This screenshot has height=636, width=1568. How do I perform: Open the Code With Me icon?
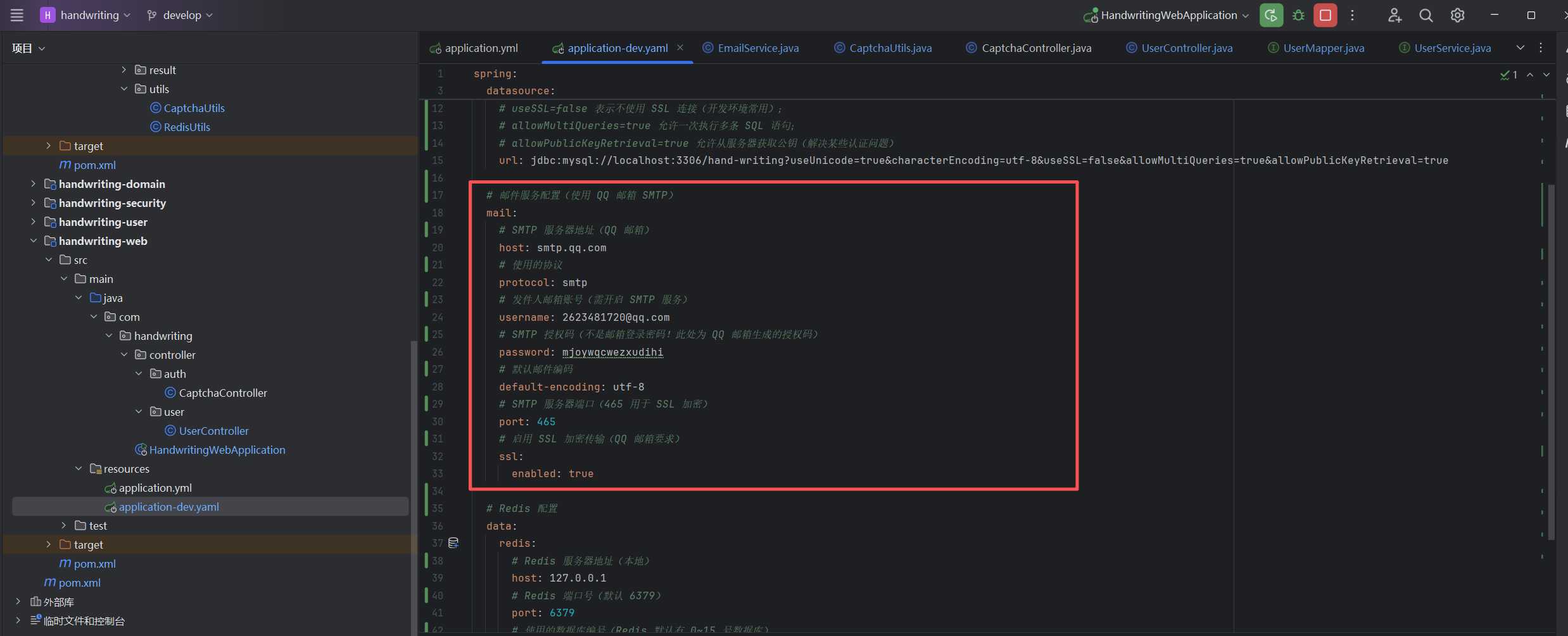coord(1394,15)
